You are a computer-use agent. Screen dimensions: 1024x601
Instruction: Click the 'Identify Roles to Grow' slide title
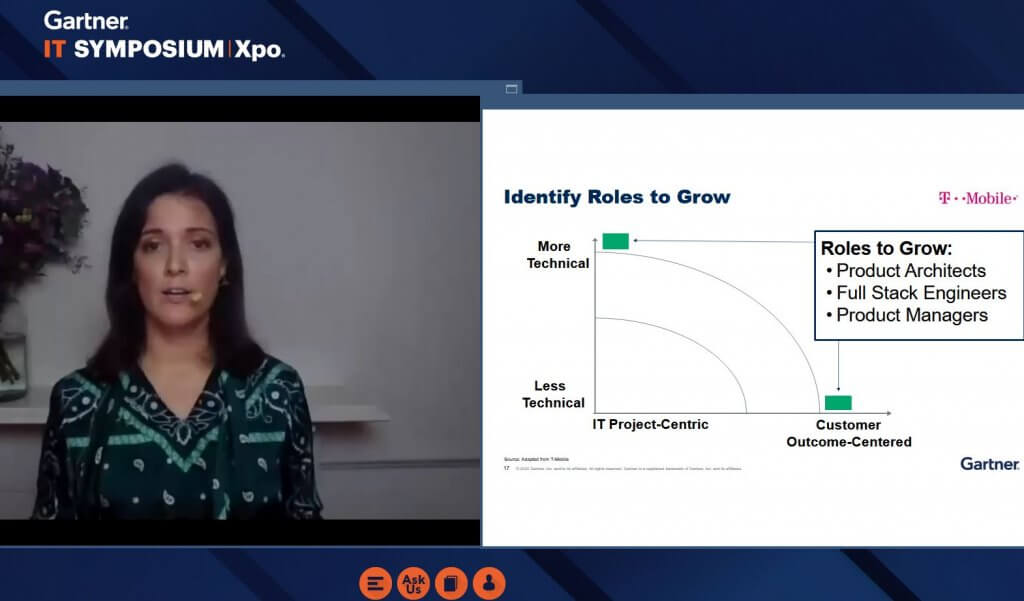pos(616,197)
